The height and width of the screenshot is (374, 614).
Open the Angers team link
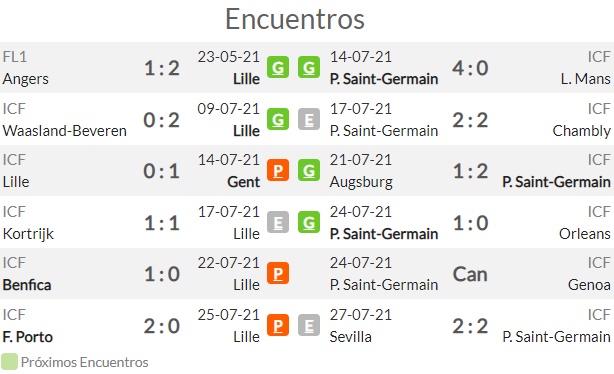pos(25,79)
